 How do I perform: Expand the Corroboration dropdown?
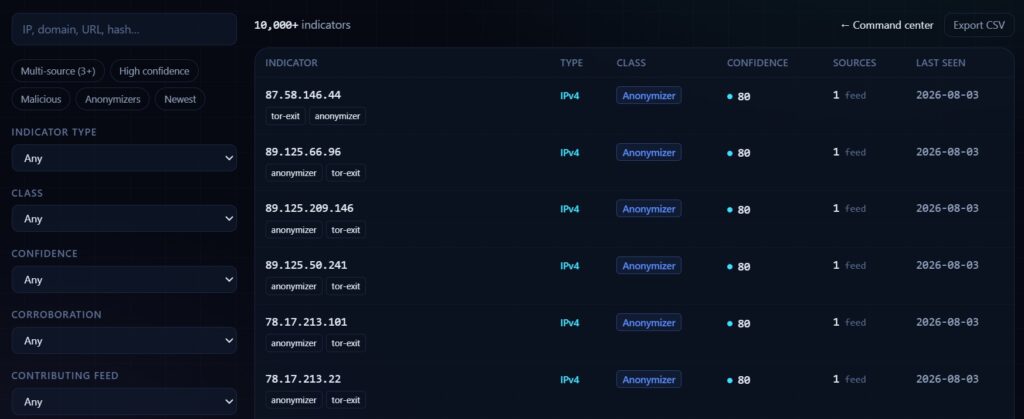click(124, 341)
